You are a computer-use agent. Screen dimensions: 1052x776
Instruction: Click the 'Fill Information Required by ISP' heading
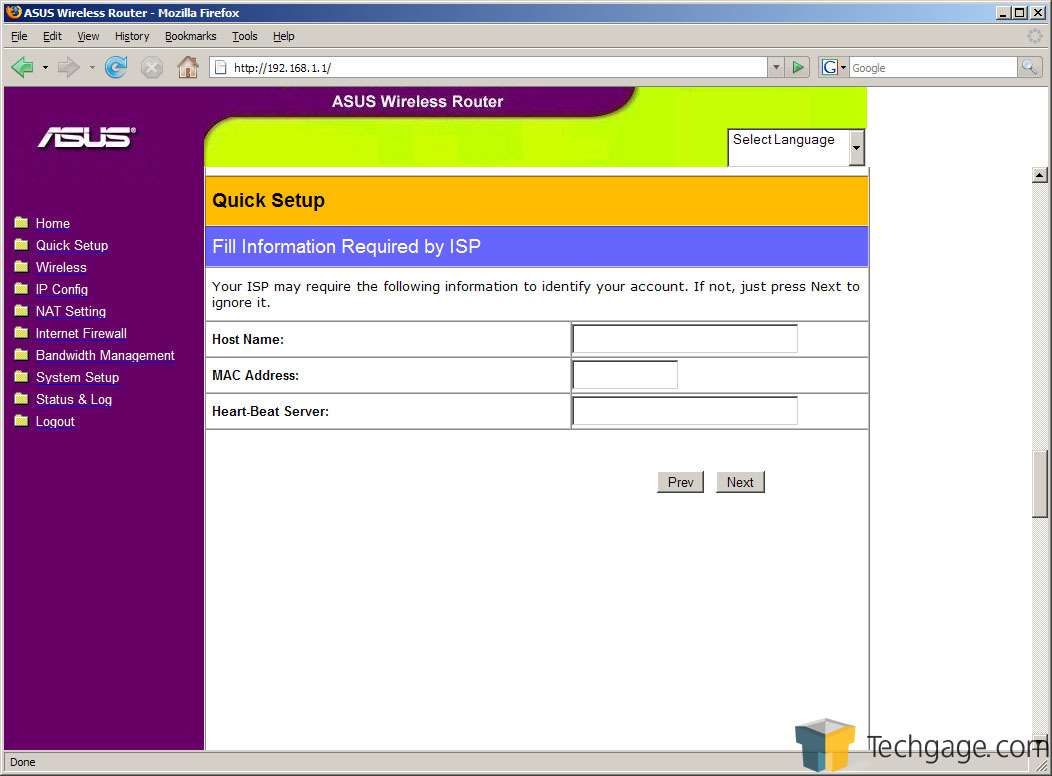click(x=346, y=247)
